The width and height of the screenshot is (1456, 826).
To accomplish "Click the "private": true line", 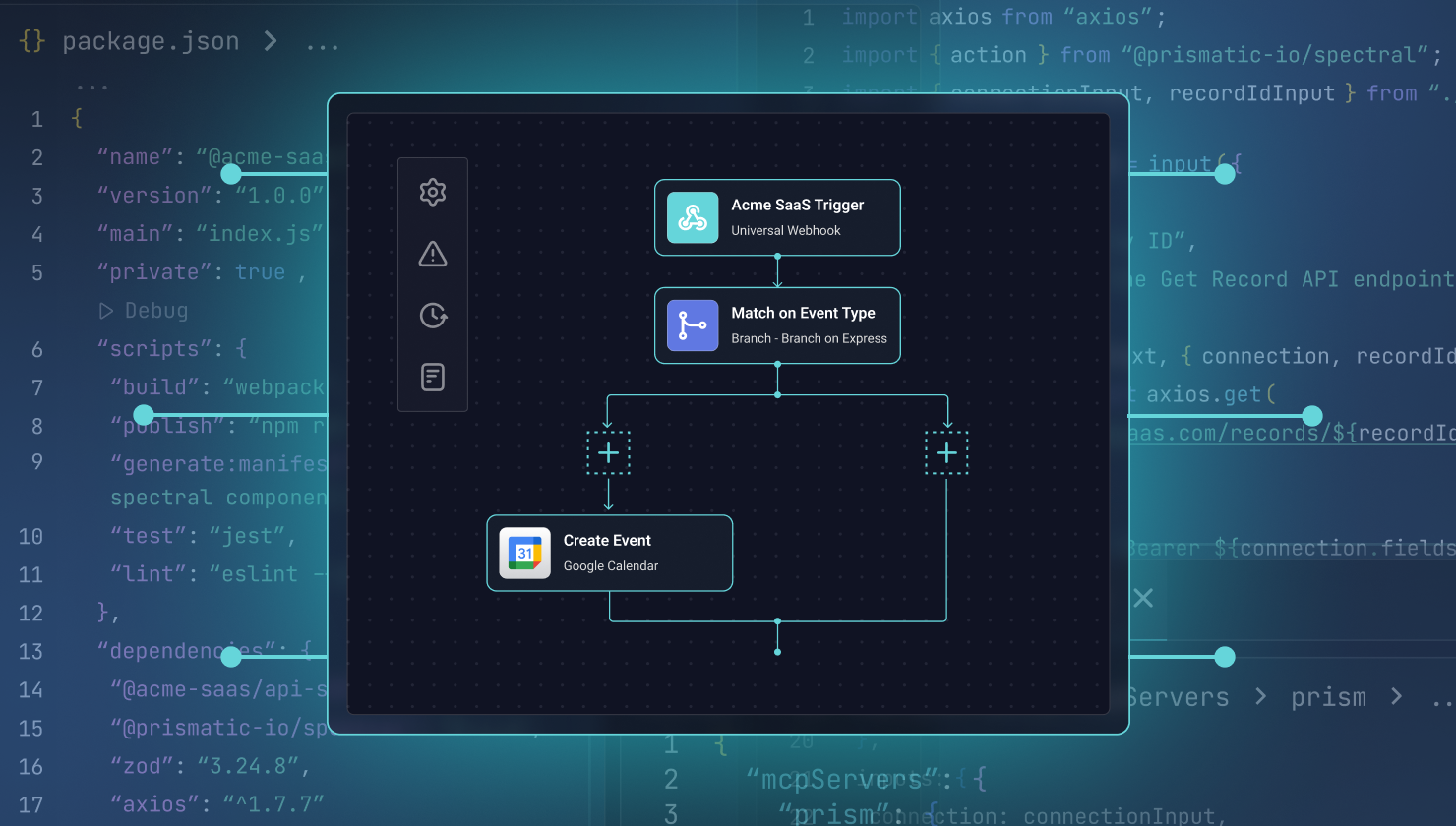I will click(202, 272).
